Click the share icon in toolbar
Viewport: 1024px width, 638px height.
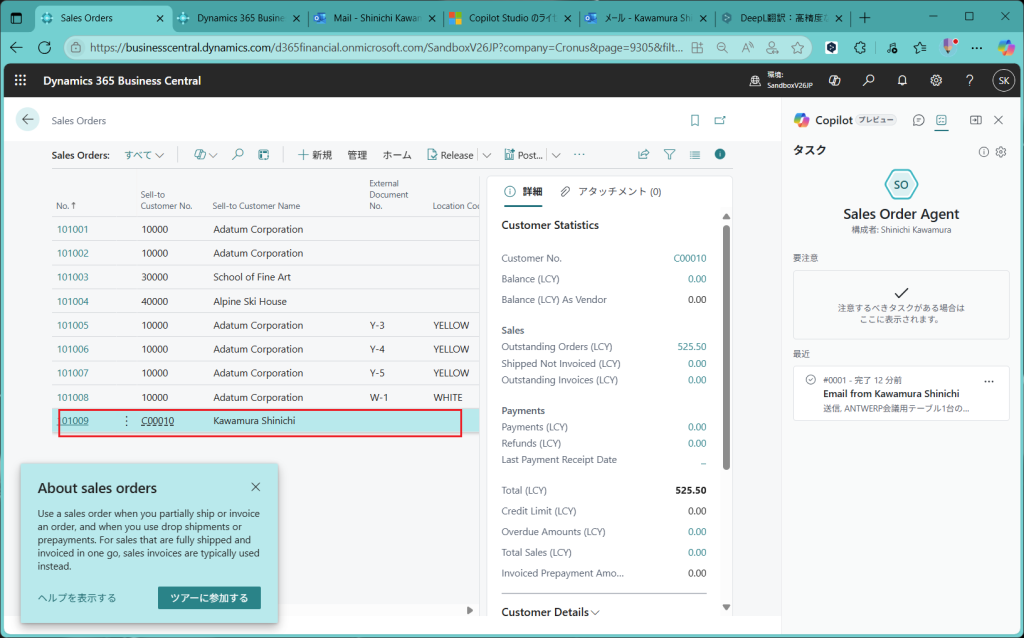(643, 155)
